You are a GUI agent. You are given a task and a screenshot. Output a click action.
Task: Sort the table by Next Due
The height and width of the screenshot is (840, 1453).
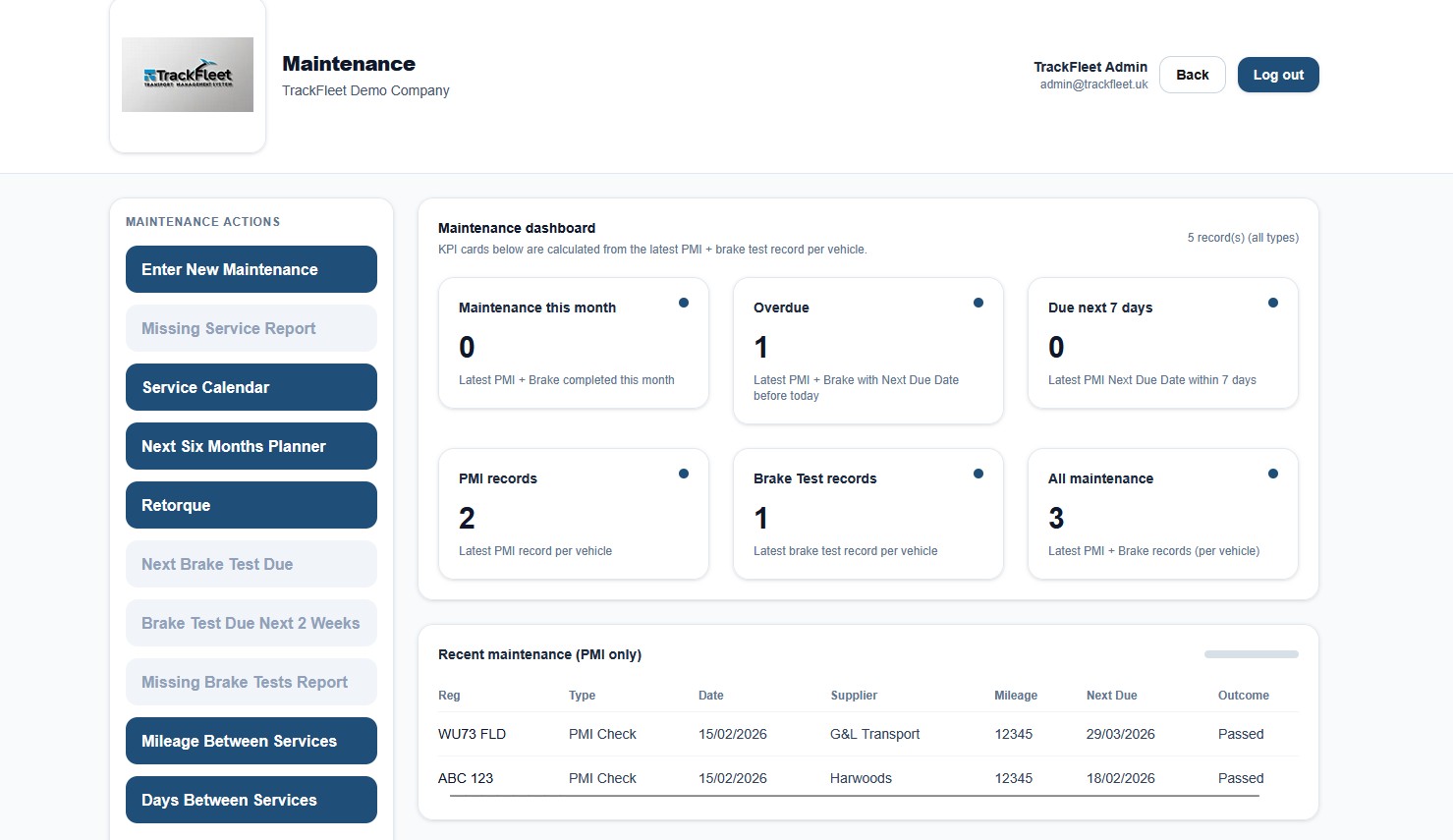[x=1111, y=695]
